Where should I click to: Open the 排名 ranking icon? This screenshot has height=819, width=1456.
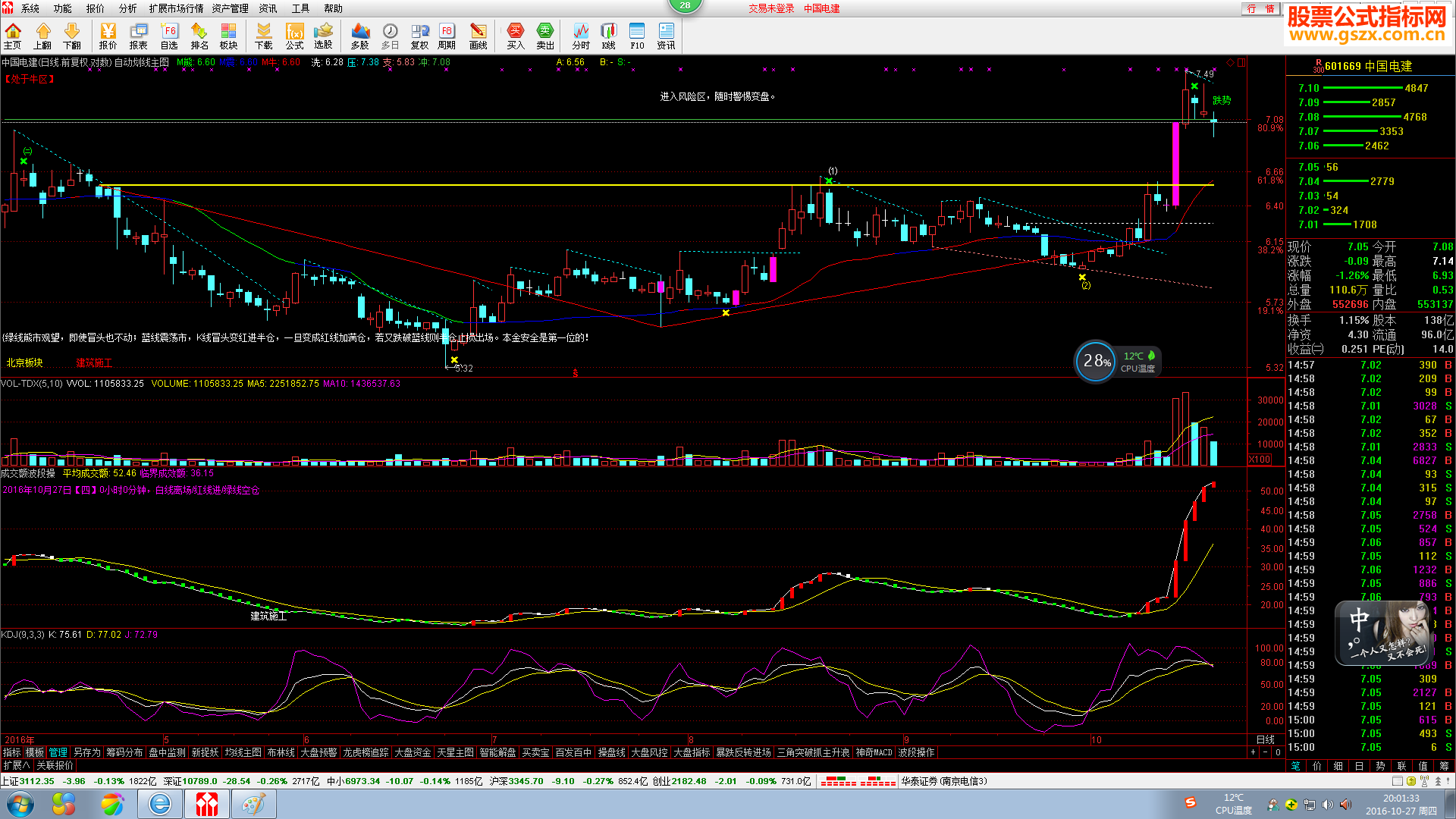tap(199, 36)
